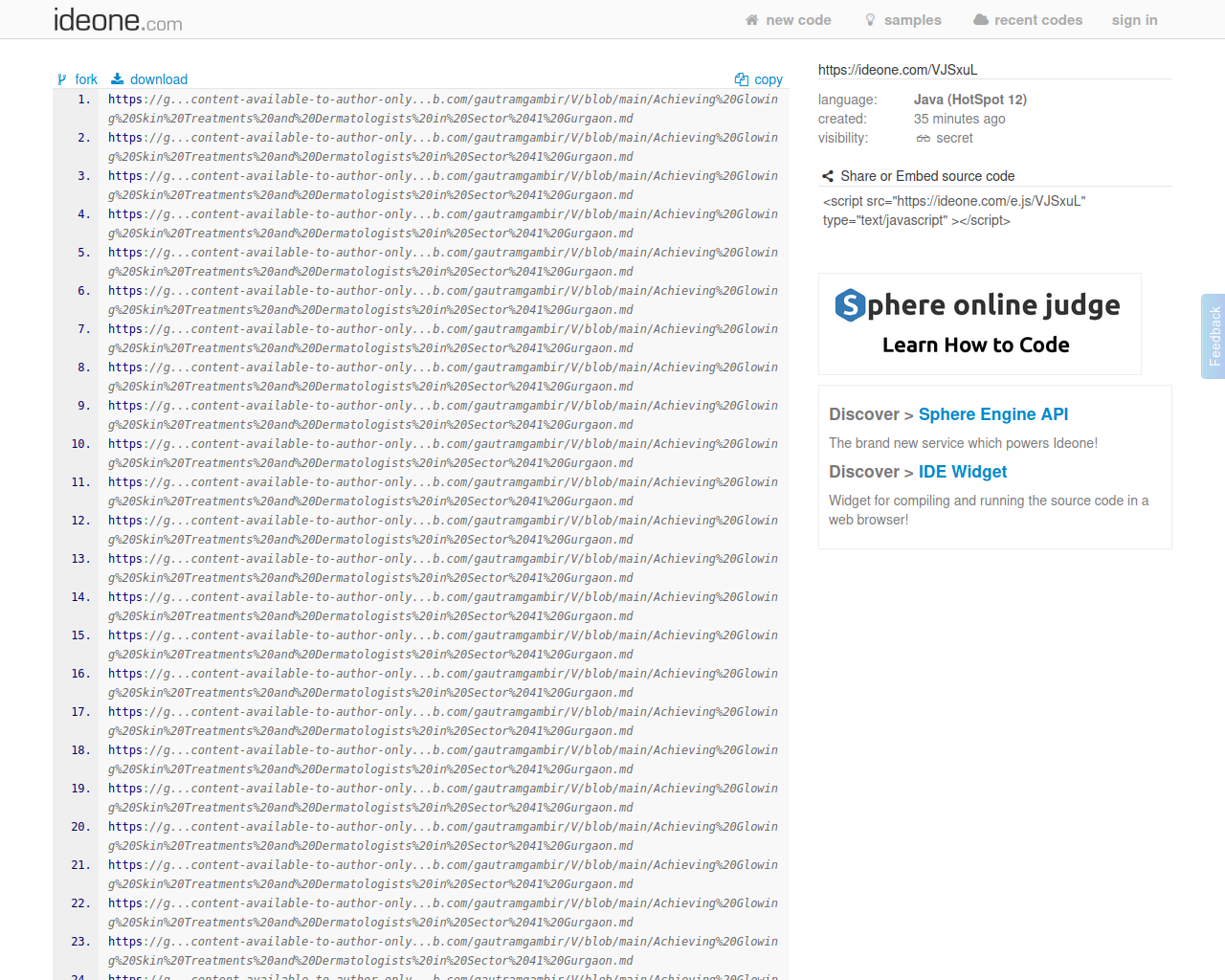
Task: Click the Widget for compiling description text
Action: tap(989, 510)
